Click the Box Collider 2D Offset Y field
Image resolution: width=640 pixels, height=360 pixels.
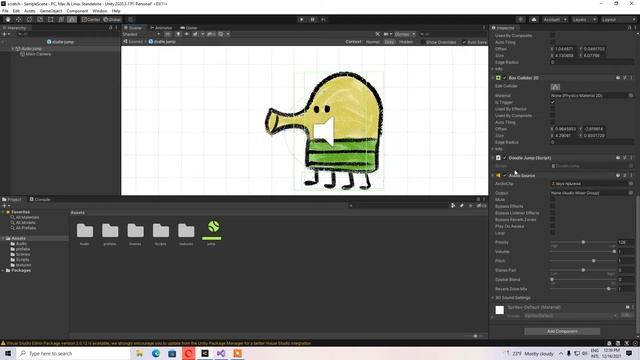coord(595,129)
